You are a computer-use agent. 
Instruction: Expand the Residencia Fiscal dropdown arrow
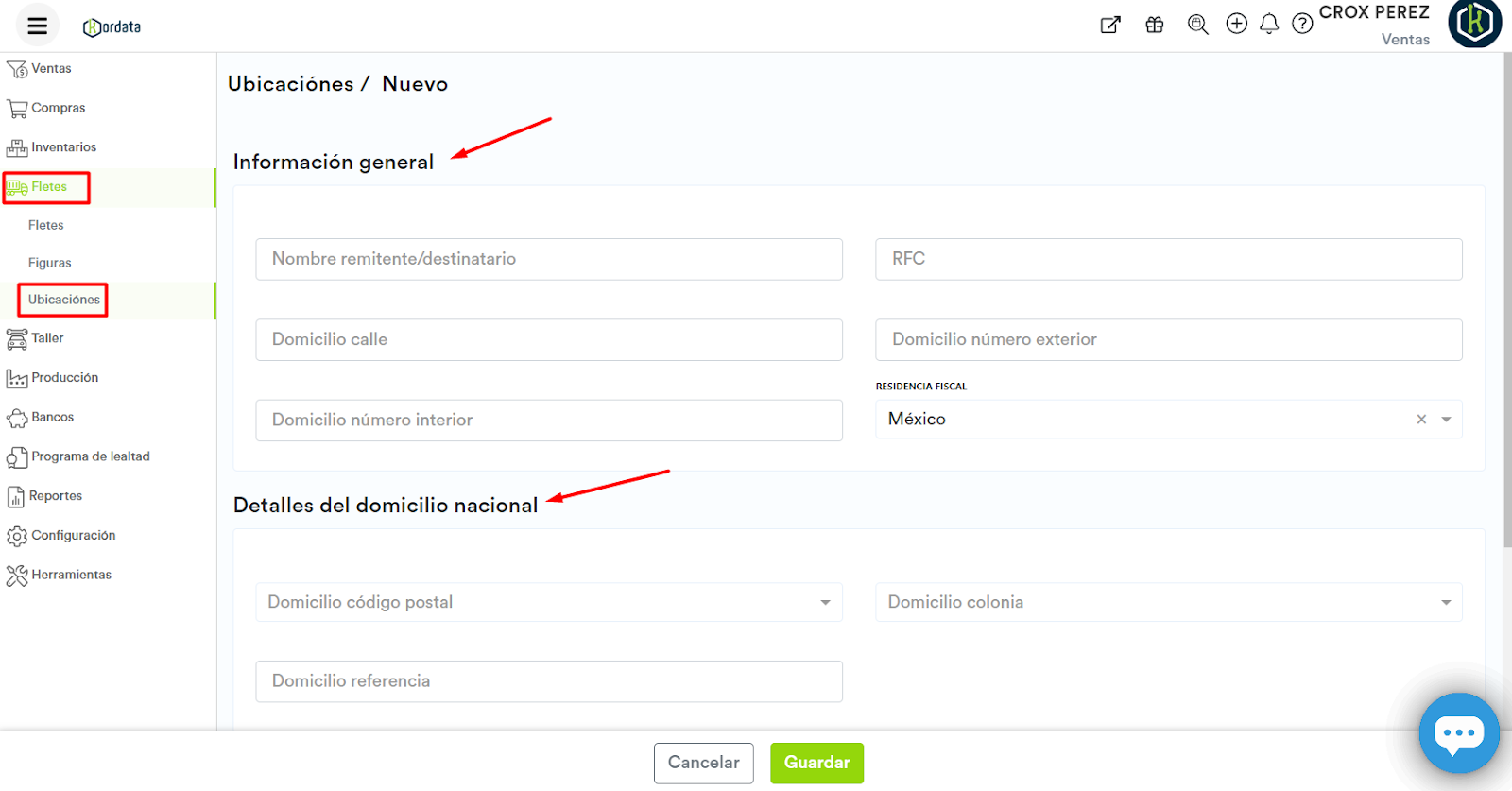tap(1446, 420)
